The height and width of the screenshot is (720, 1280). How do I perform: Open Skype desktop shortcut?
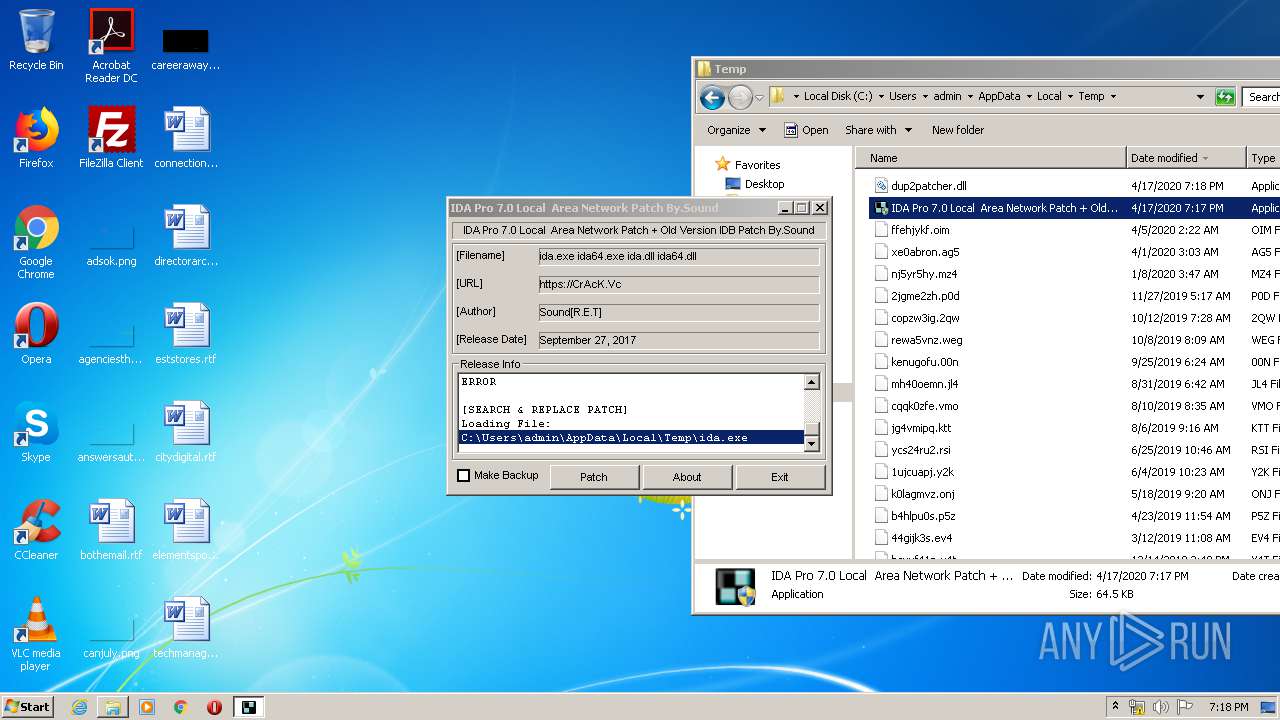(x=36, y=432)
